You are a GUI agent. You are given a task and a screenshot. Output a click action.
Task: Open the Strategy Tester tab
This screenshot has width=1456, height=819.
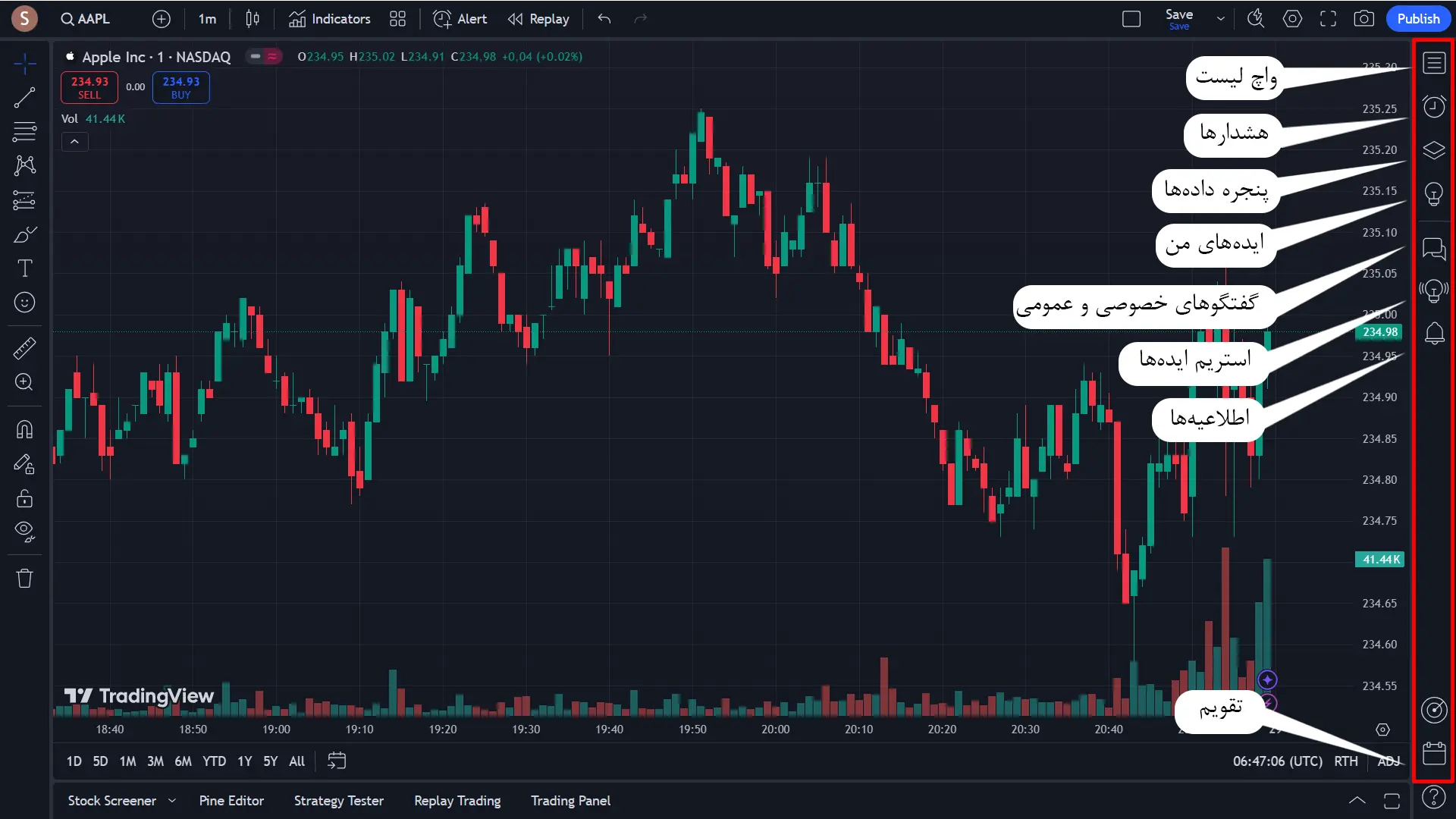(339, 801)
